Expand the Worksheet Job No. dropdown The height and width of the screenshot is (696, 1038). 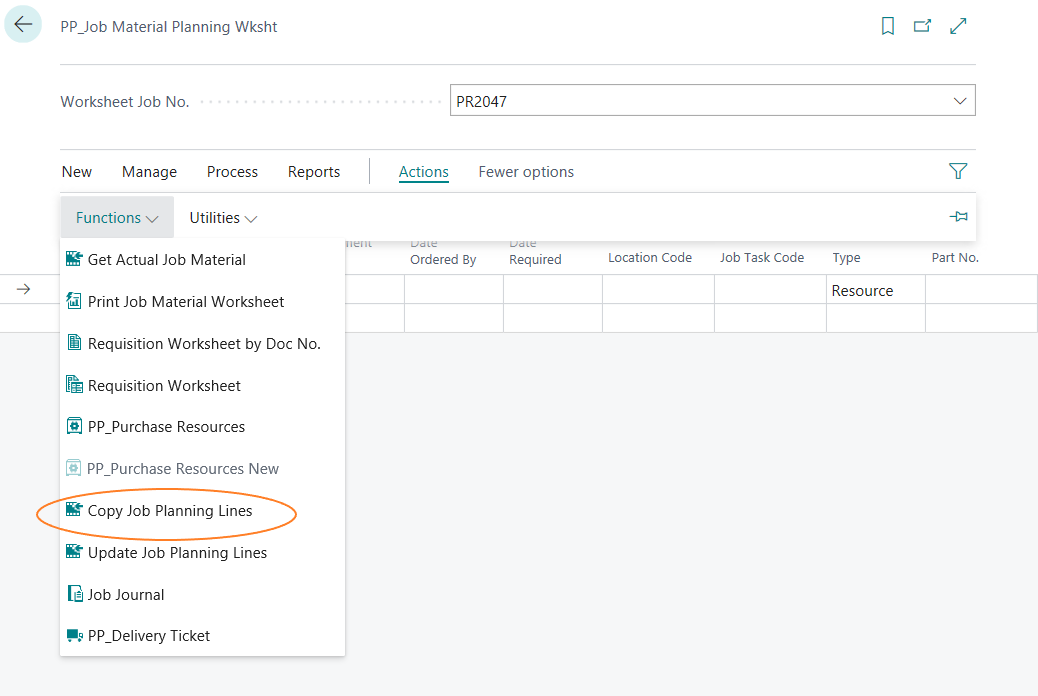coord(960,101)
